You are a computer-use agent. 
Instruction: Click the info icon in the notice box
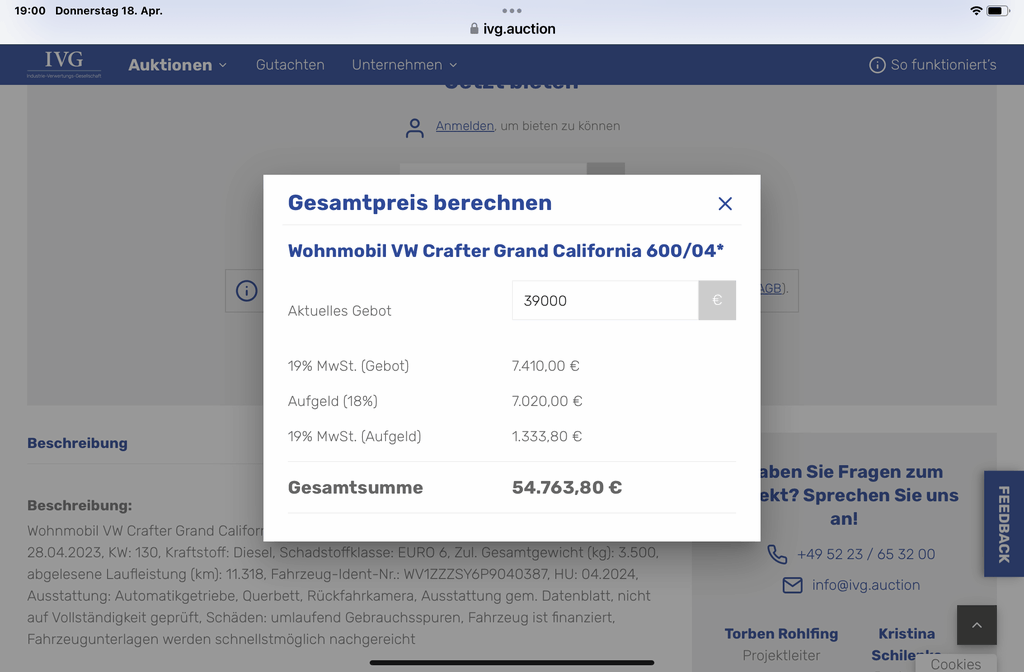click(246, 291)
